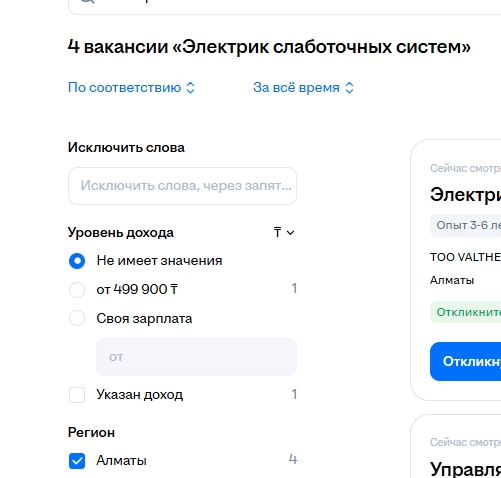
Task: Select the от 499 900 ₸ option
Action: pyautogui.click(x=77, y=290)
